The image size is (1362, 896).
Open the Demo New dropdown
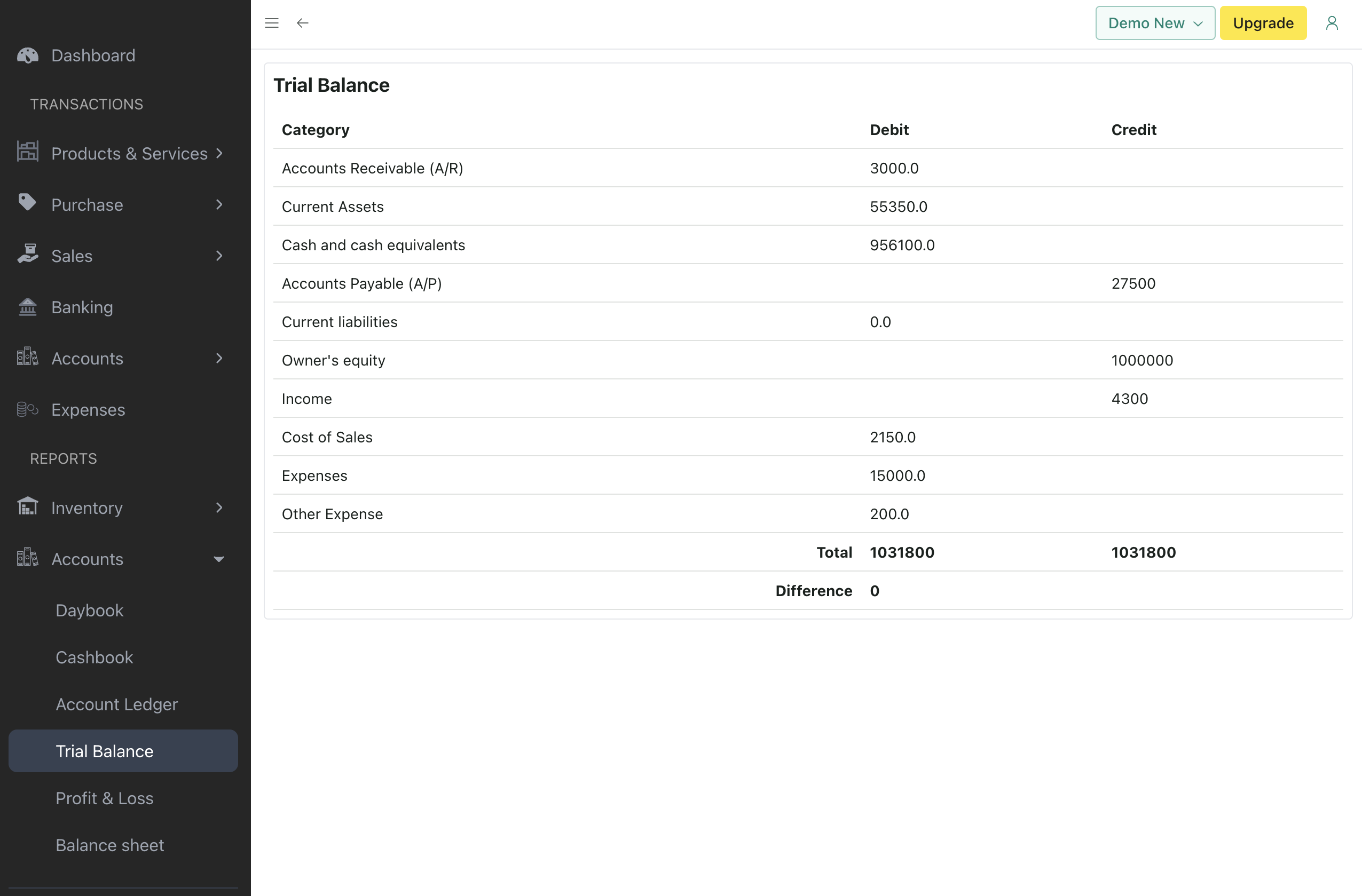[x=1155, y=23]
